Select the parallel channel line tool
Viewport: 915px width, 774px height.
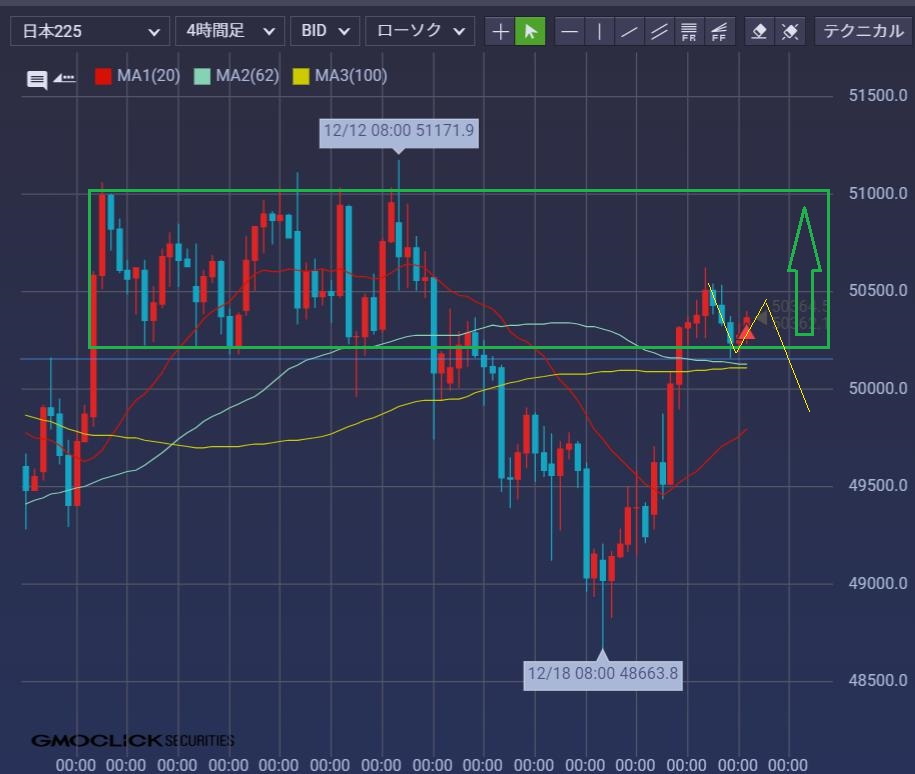pos(658,31)
